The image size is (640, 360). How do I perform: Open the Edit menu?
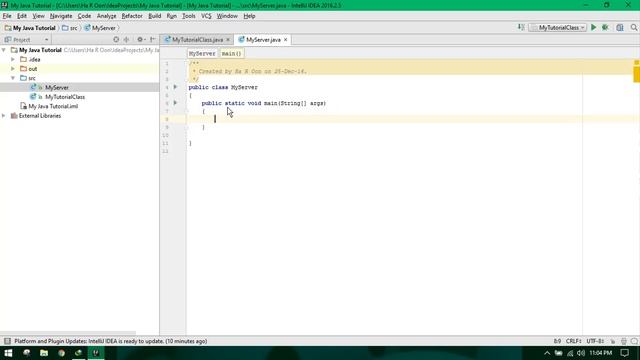click(x=22, y=16)
